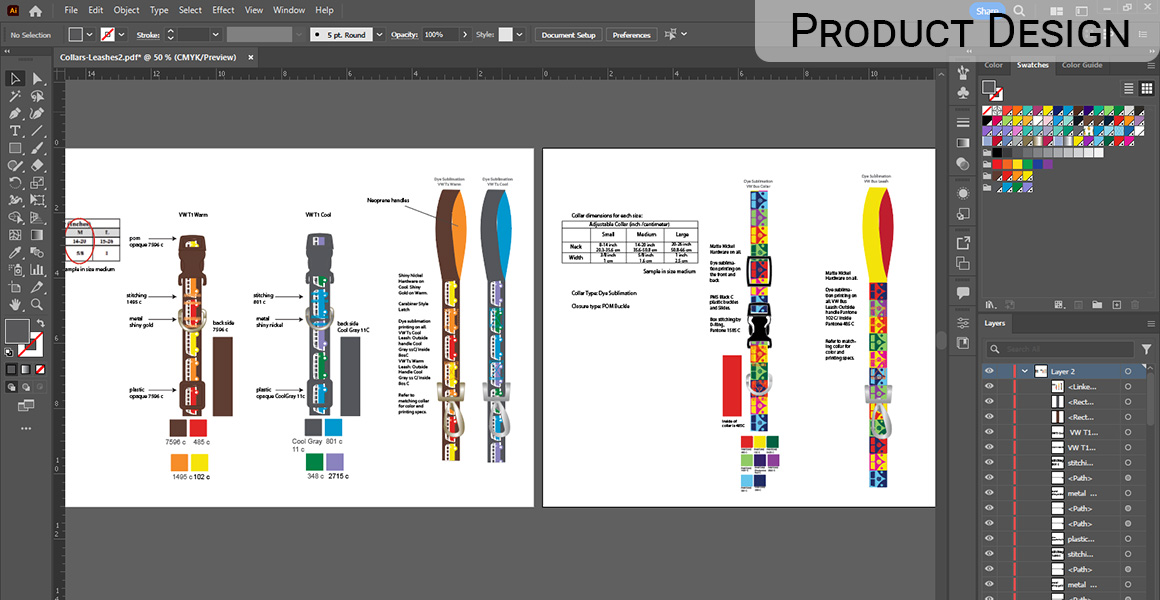Screen dimensions: 1160x600
Task: Collapse the Layer 2 tree
Action: coord(1023,371)
